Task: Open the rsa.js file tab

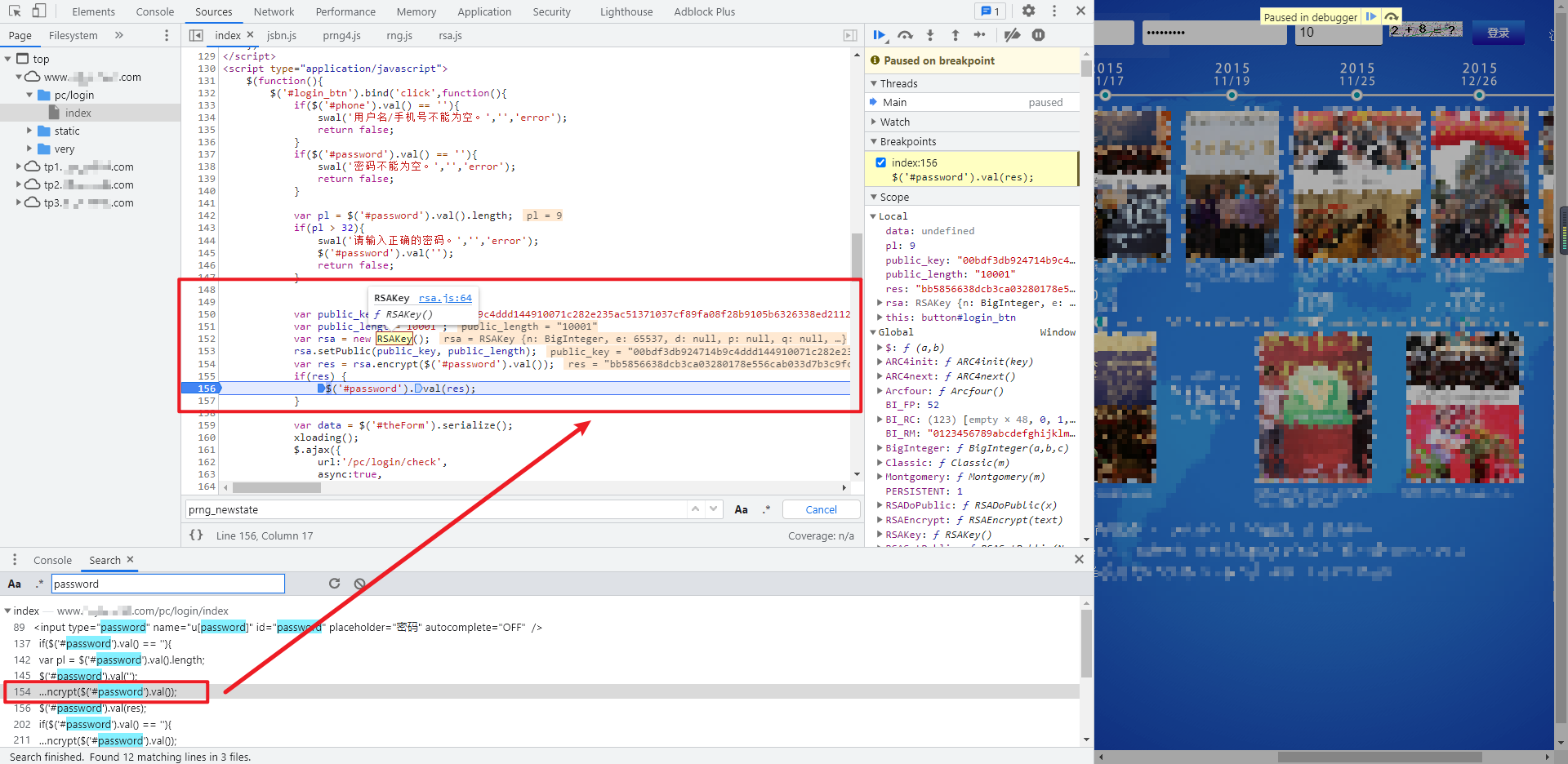Action: coord(450,35)
